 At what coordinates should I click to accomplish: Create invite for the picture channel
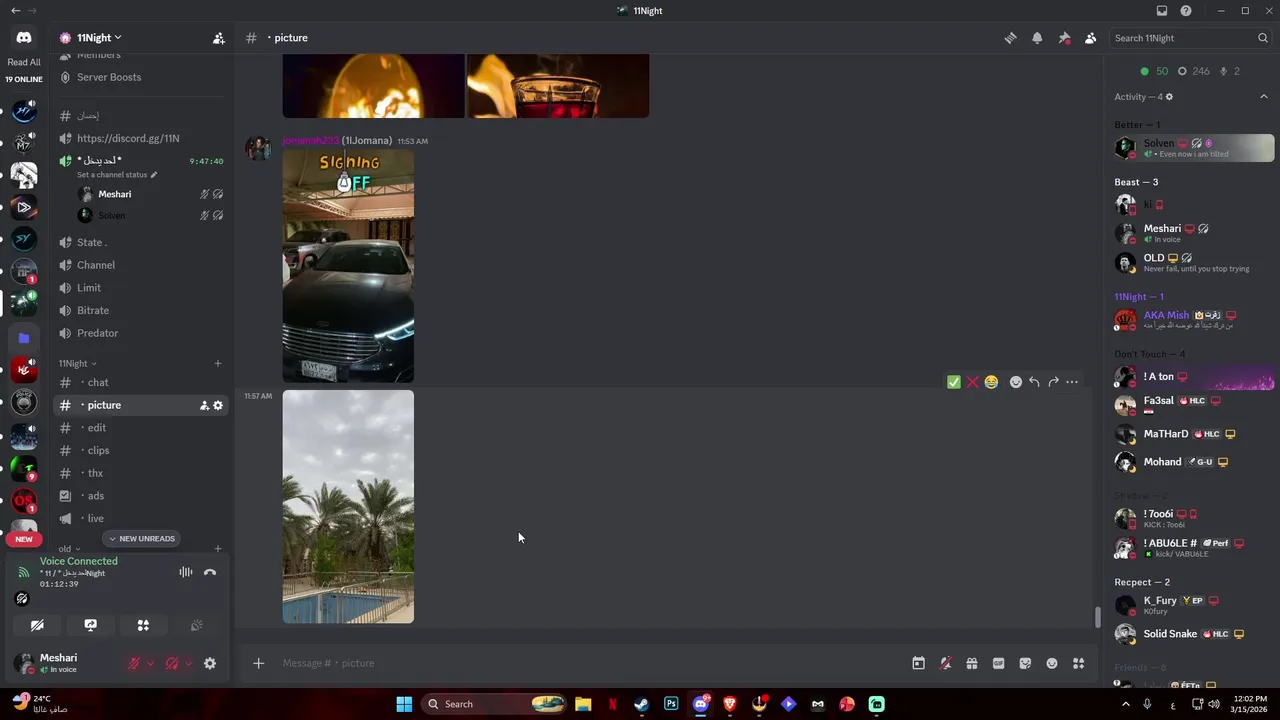click(x=204, y=405)
